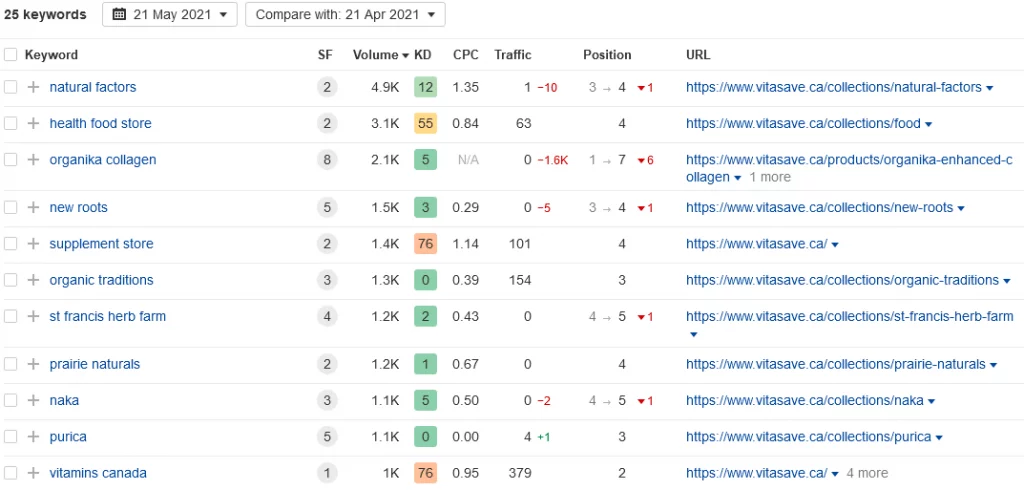Expand arrow below st-francis-herb-farm URL
This screenshot has height=490, width=1024.
point(694,335)
